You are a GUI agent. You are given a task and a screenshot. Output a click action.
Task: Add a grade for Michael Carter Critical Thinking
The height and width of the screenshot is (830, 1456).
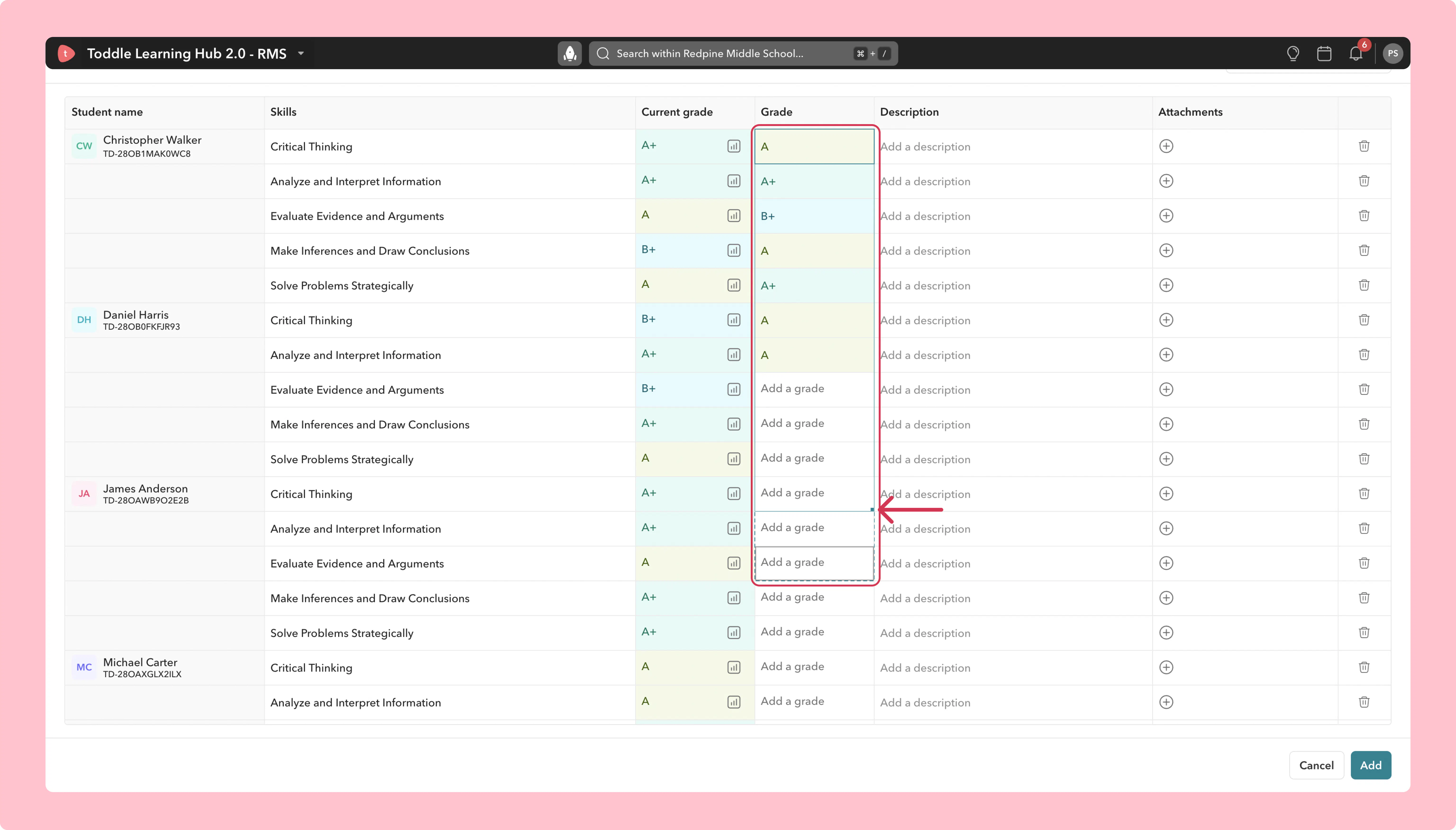(x=814, y=668)
